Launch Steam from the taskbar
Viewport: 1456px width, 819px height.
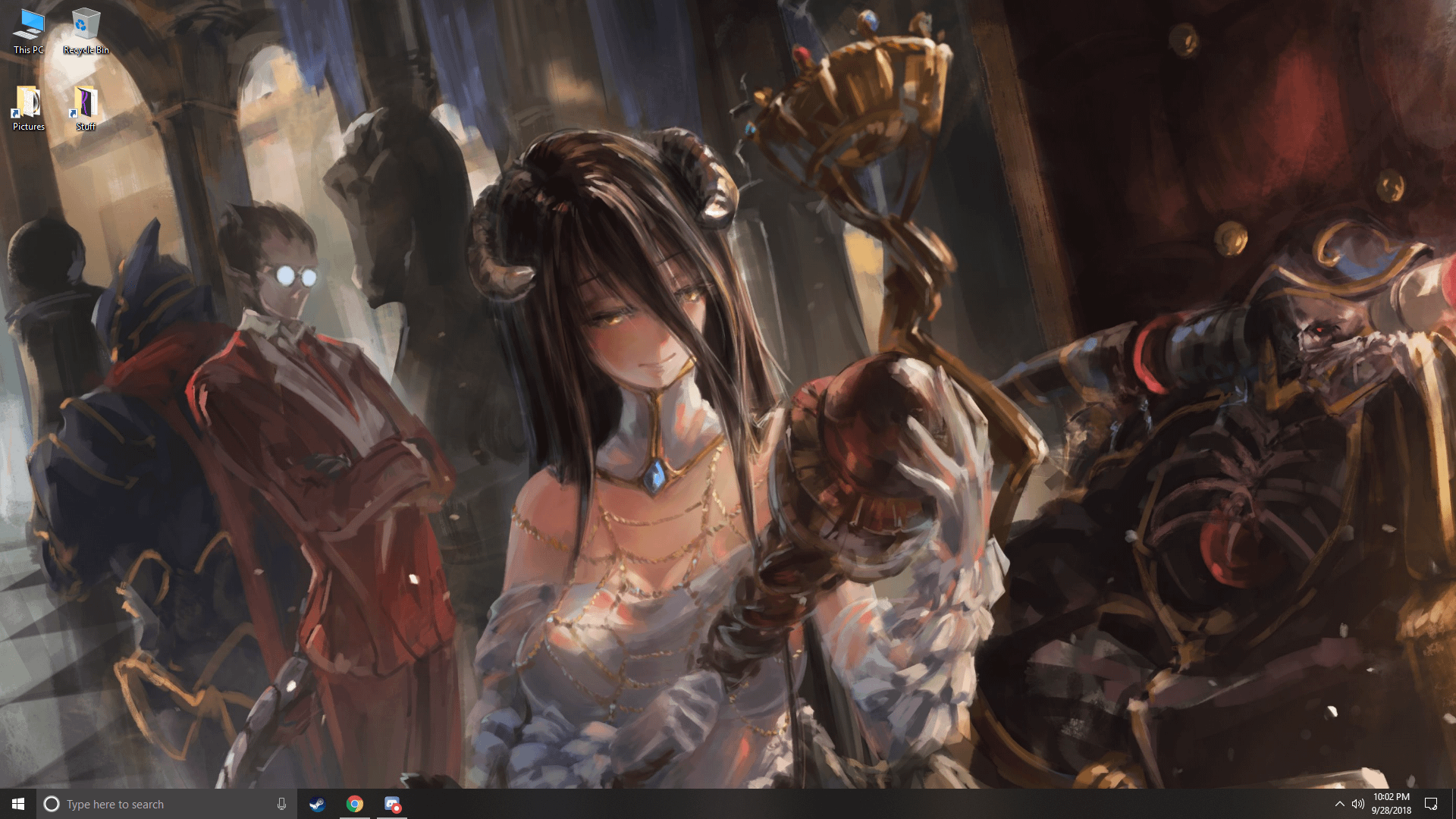tap(317, 805)
